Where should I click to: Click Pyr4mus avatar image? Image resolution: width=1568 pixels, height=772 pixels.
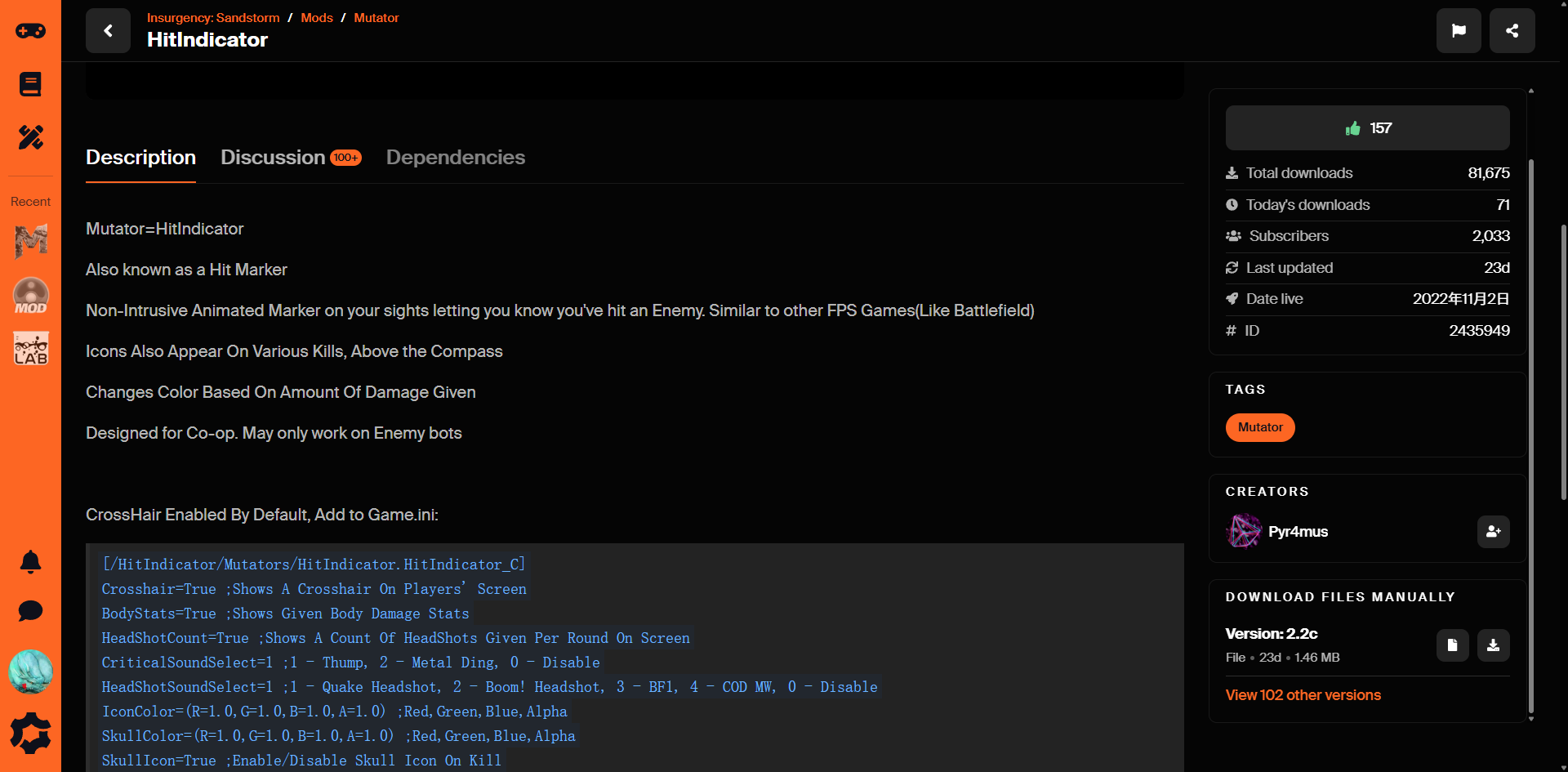pos(1244,531)
